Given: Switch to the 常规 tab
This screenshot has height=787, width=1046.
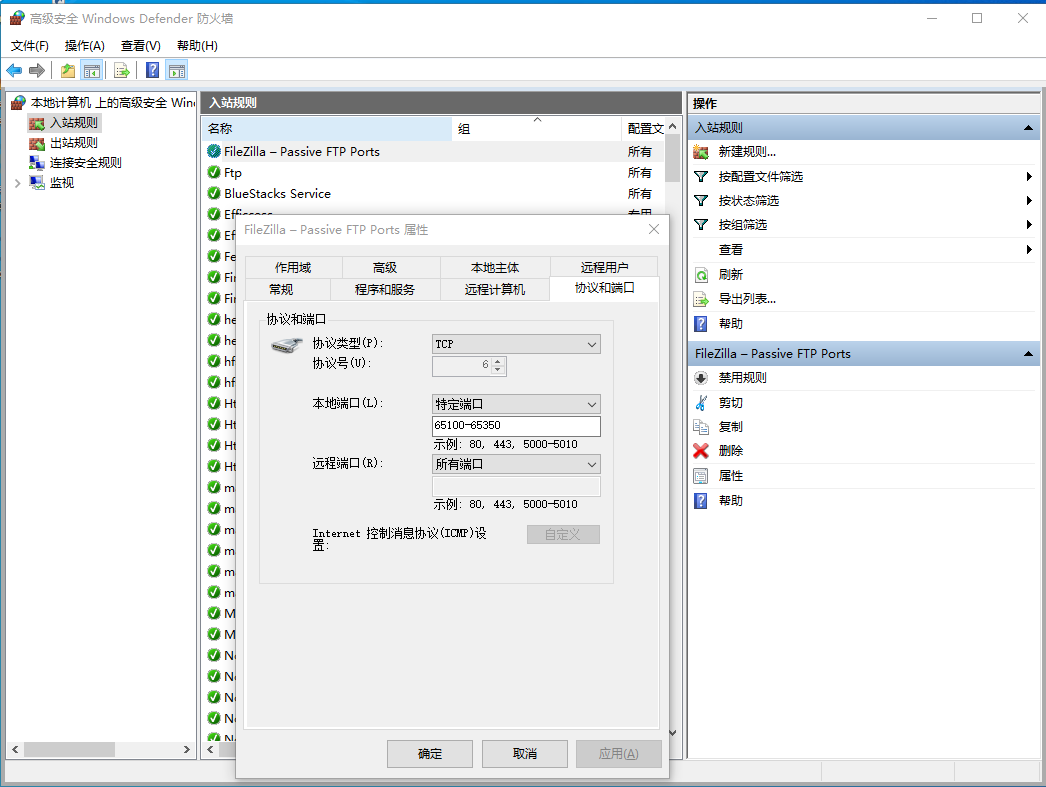Looking at the screenshot, I should point(281,289).
